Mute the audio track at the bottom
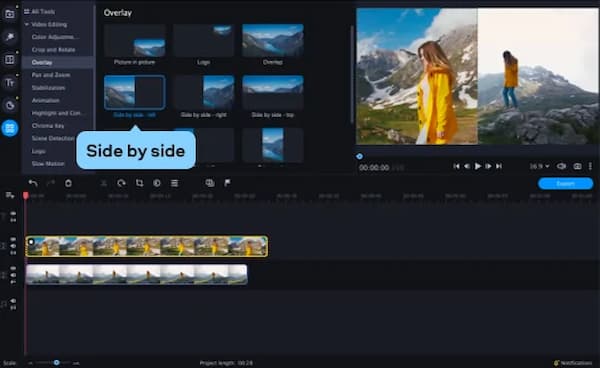 (13, 301)
